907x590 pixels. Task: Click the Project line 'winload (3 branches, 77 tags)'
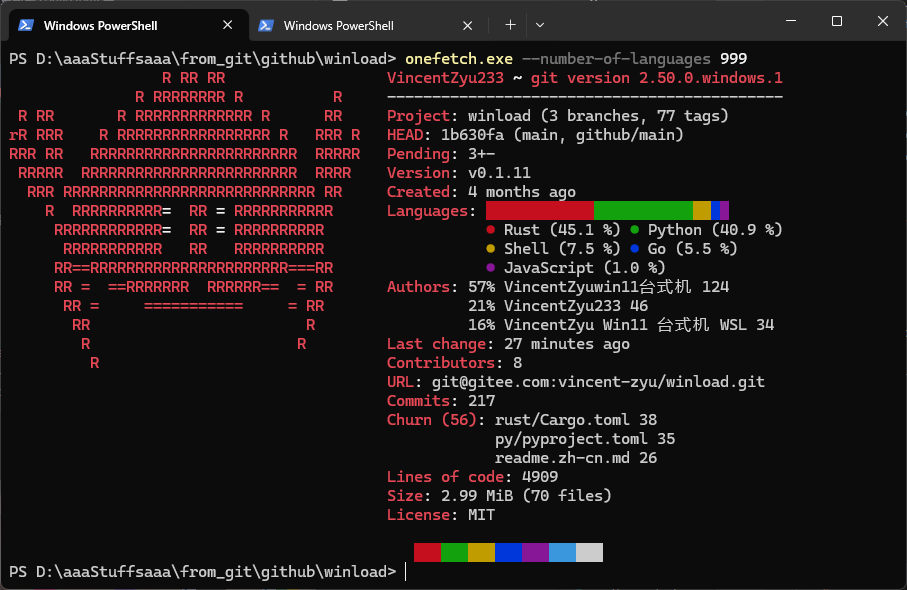[598, 116]
